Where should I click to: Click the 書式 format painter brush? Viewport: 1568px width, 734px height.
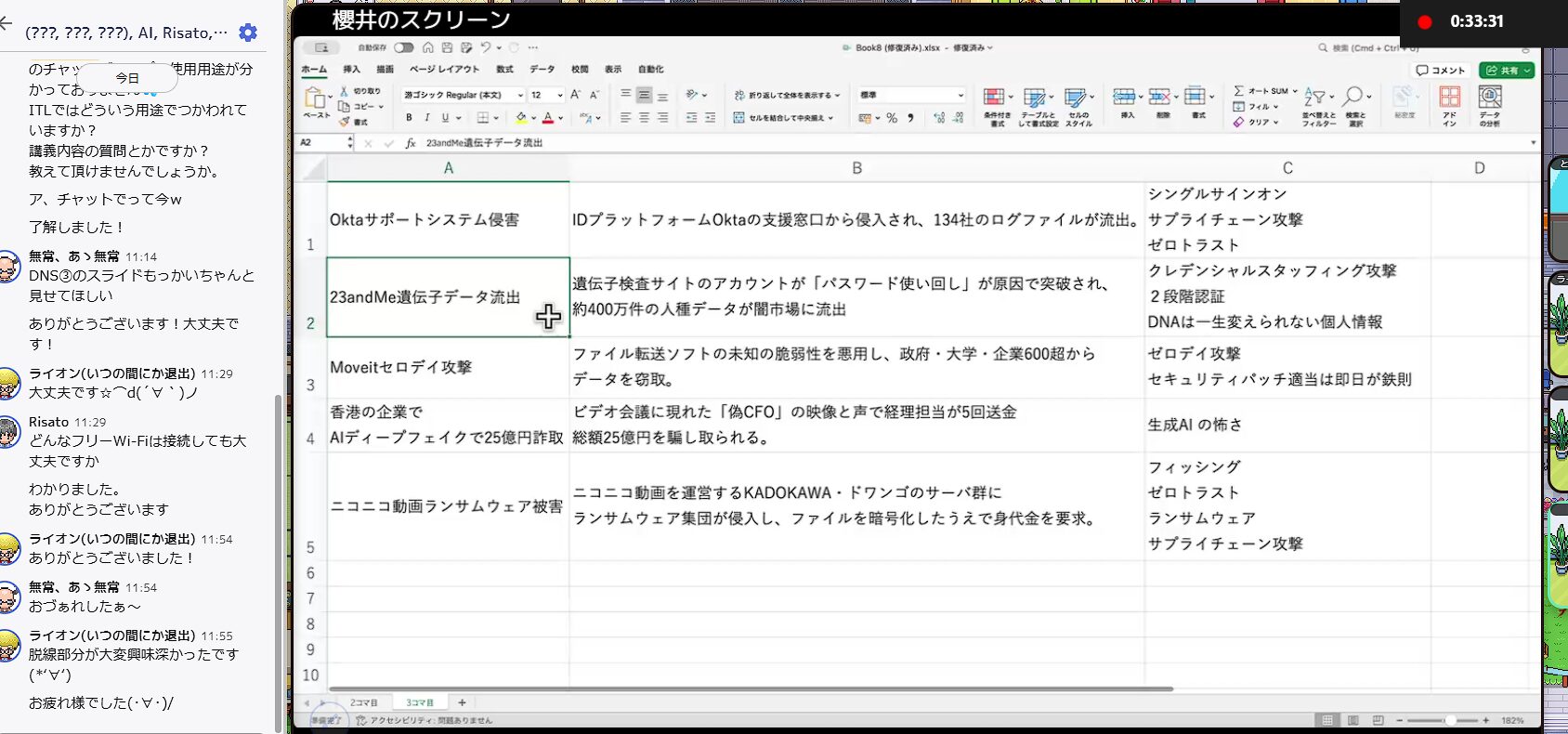pyautogui.click(x=354, y=122)
